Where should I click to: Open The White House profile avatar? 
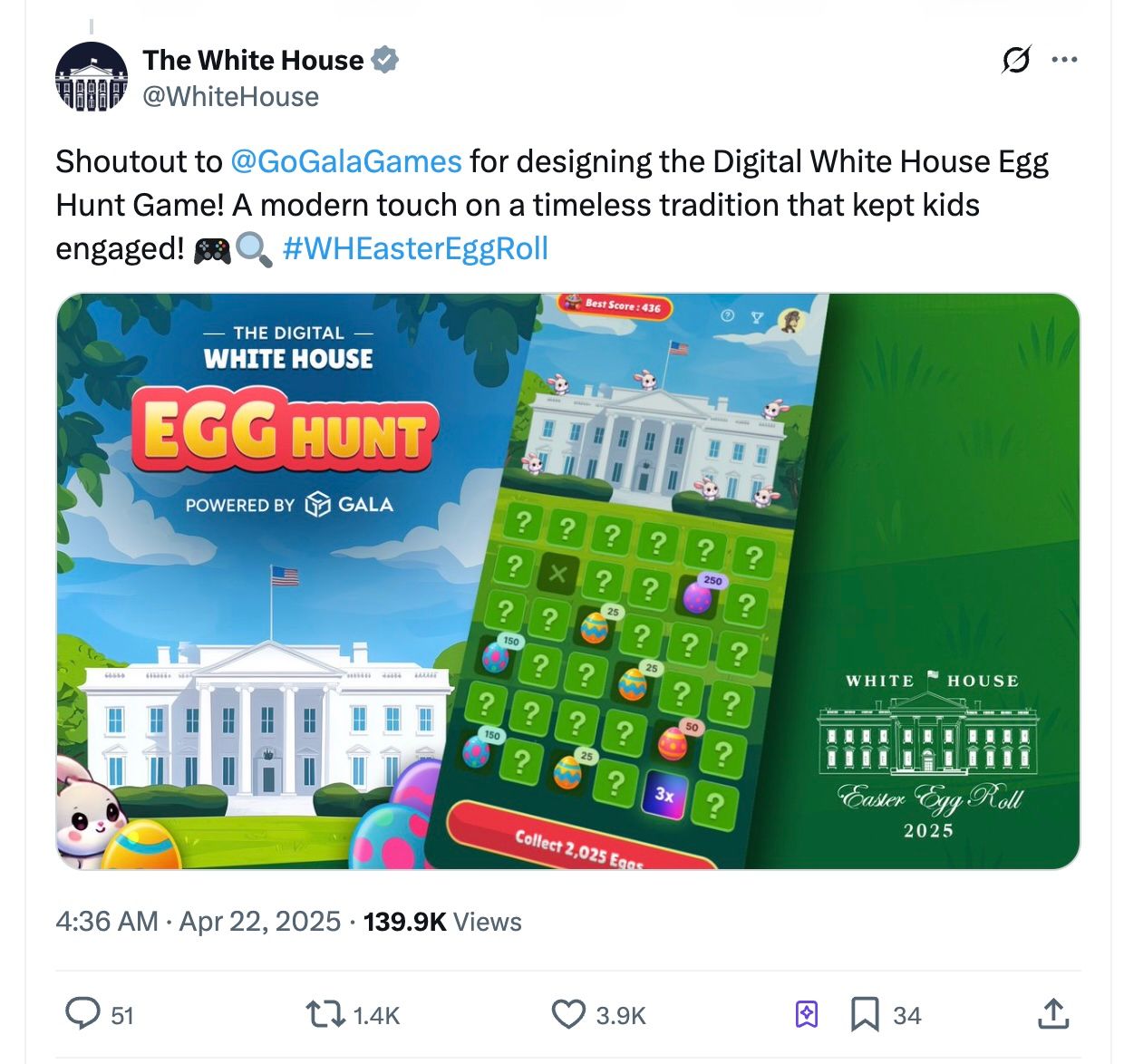(92, 77)
